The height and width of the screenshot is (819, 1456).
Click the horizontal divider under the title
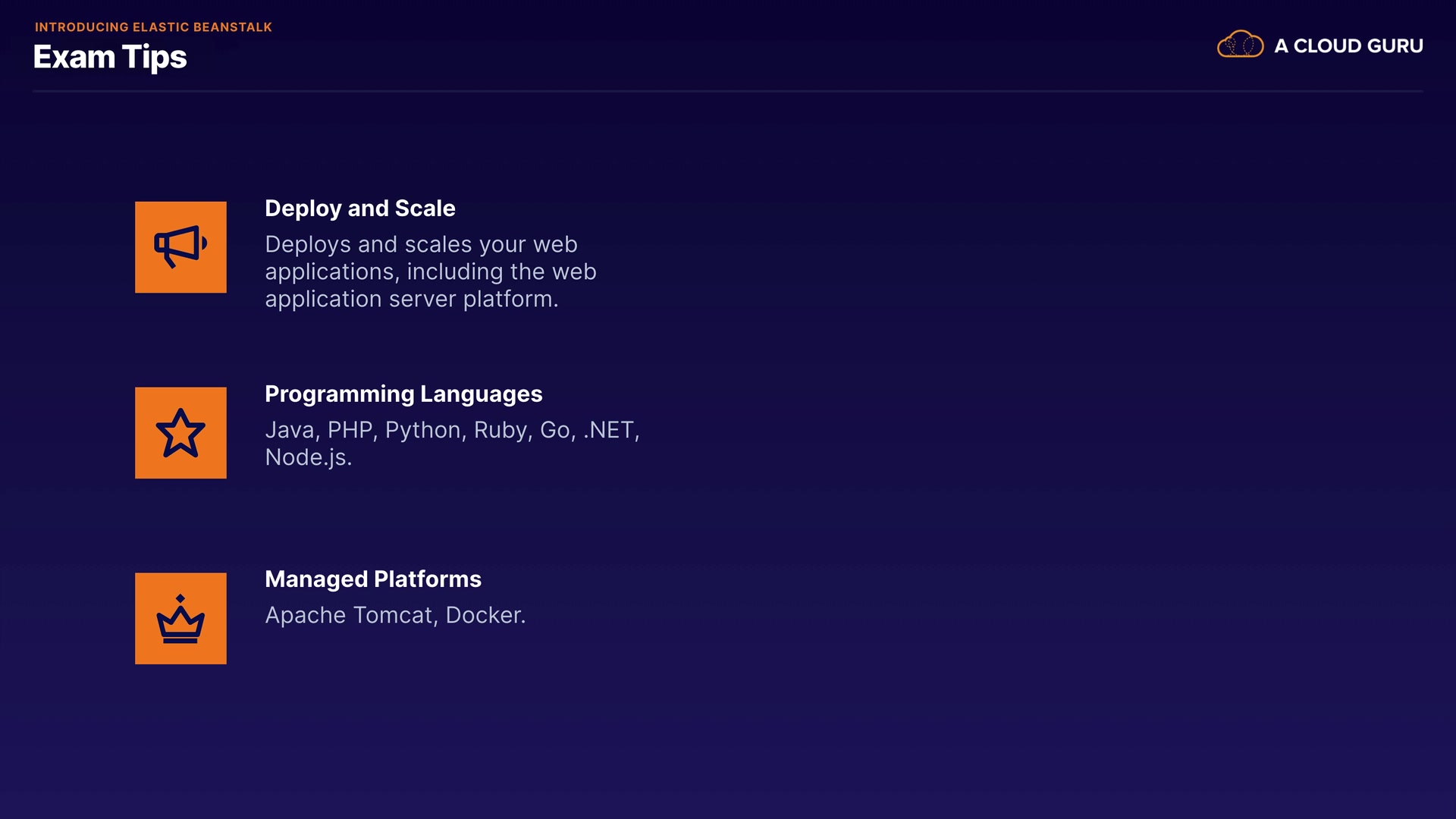tap(728, 92)
